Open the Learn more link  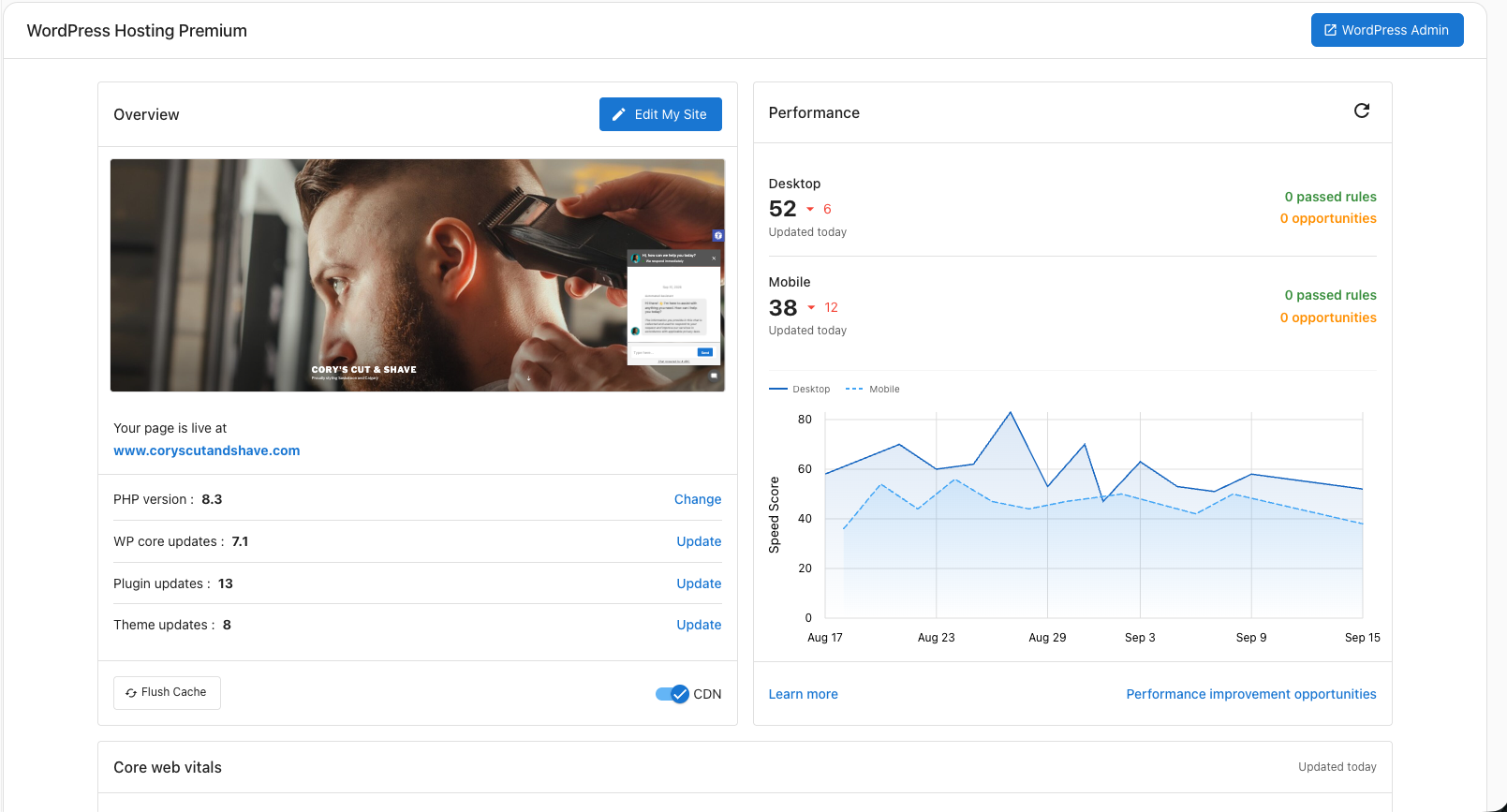(x=804, y=694)
